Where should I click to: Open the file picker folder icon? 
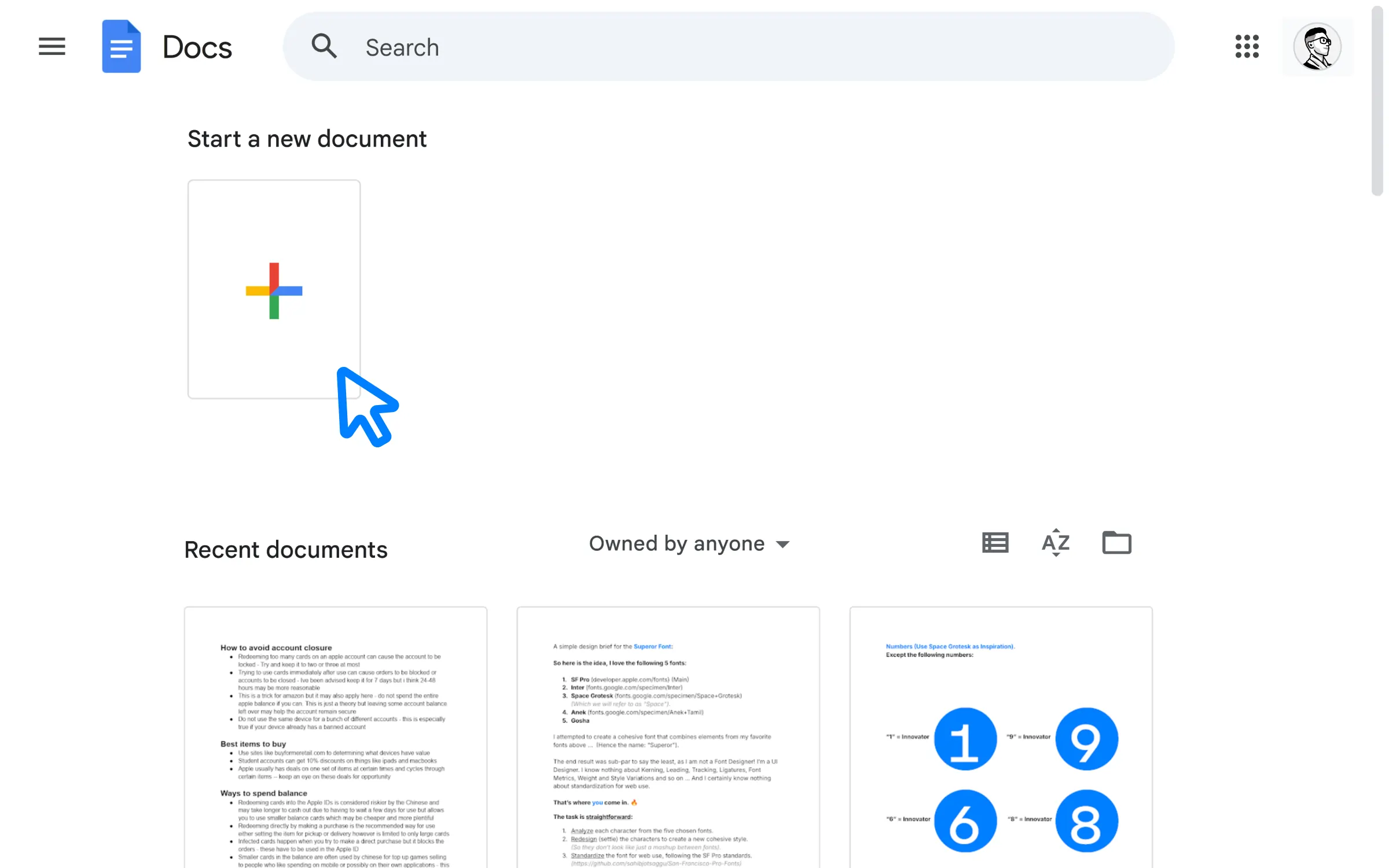tap(1117, 543)
